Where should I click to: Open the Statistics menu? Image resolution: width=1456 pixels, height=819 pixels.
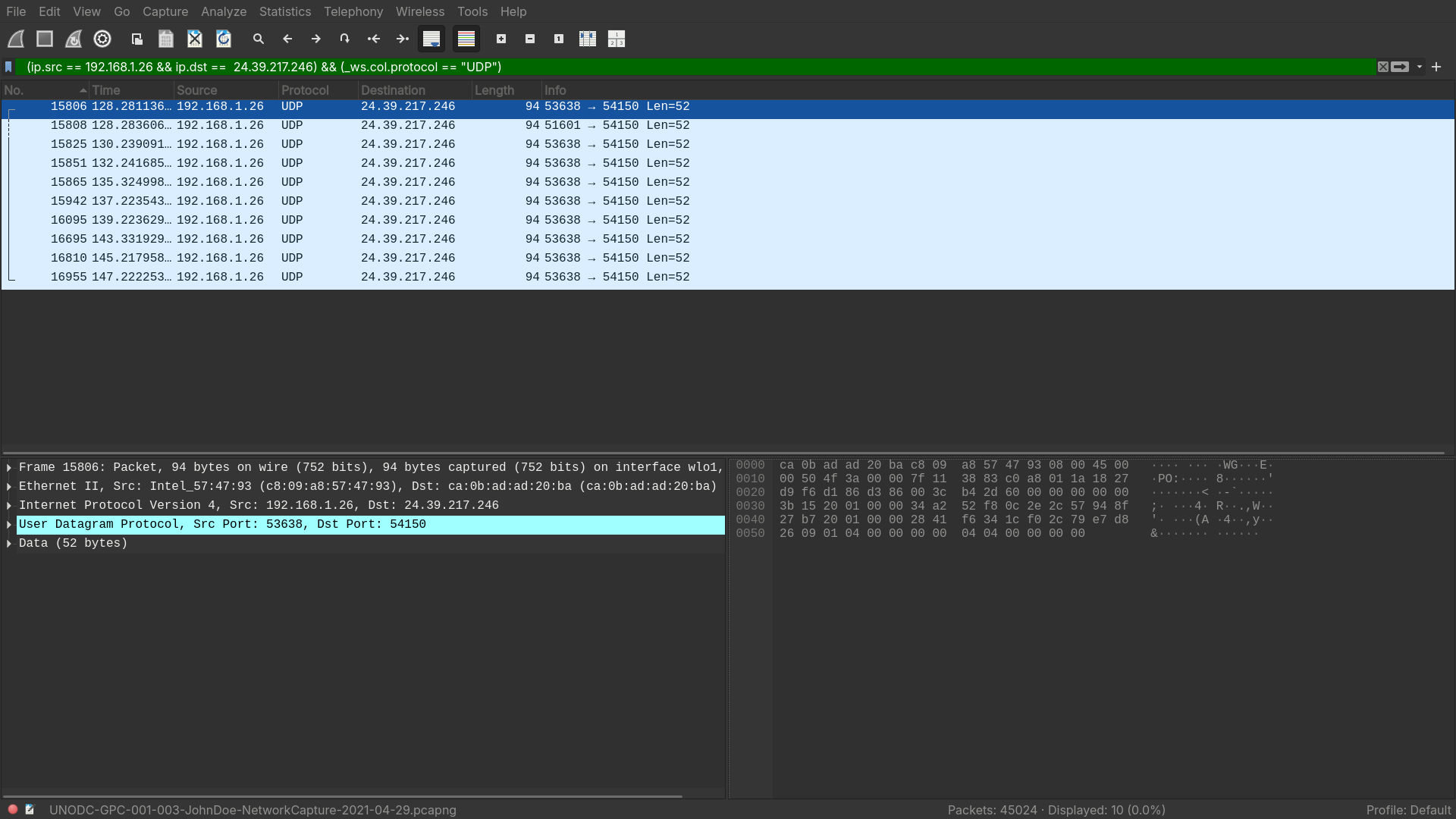point(284,11)
